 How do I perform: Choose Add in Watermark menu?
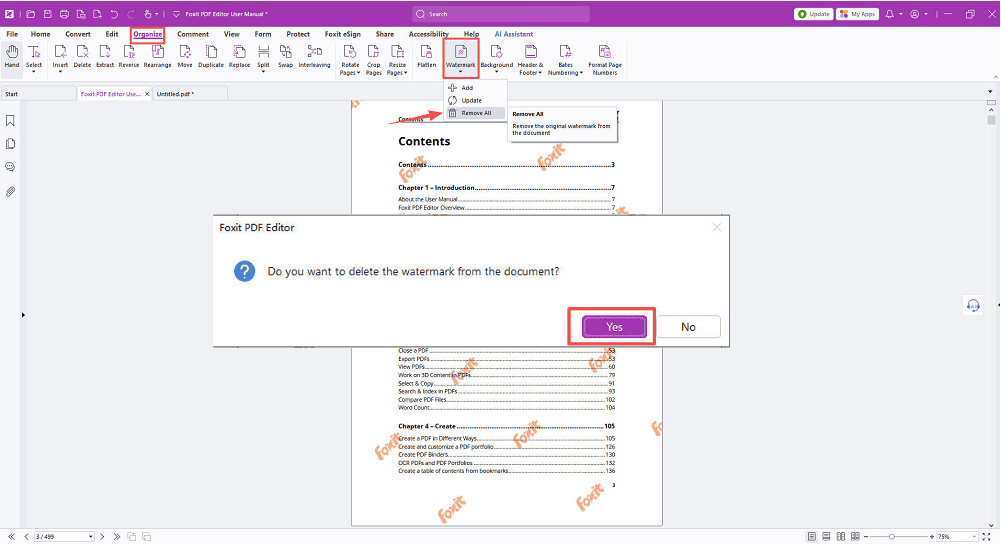point(476,87)
